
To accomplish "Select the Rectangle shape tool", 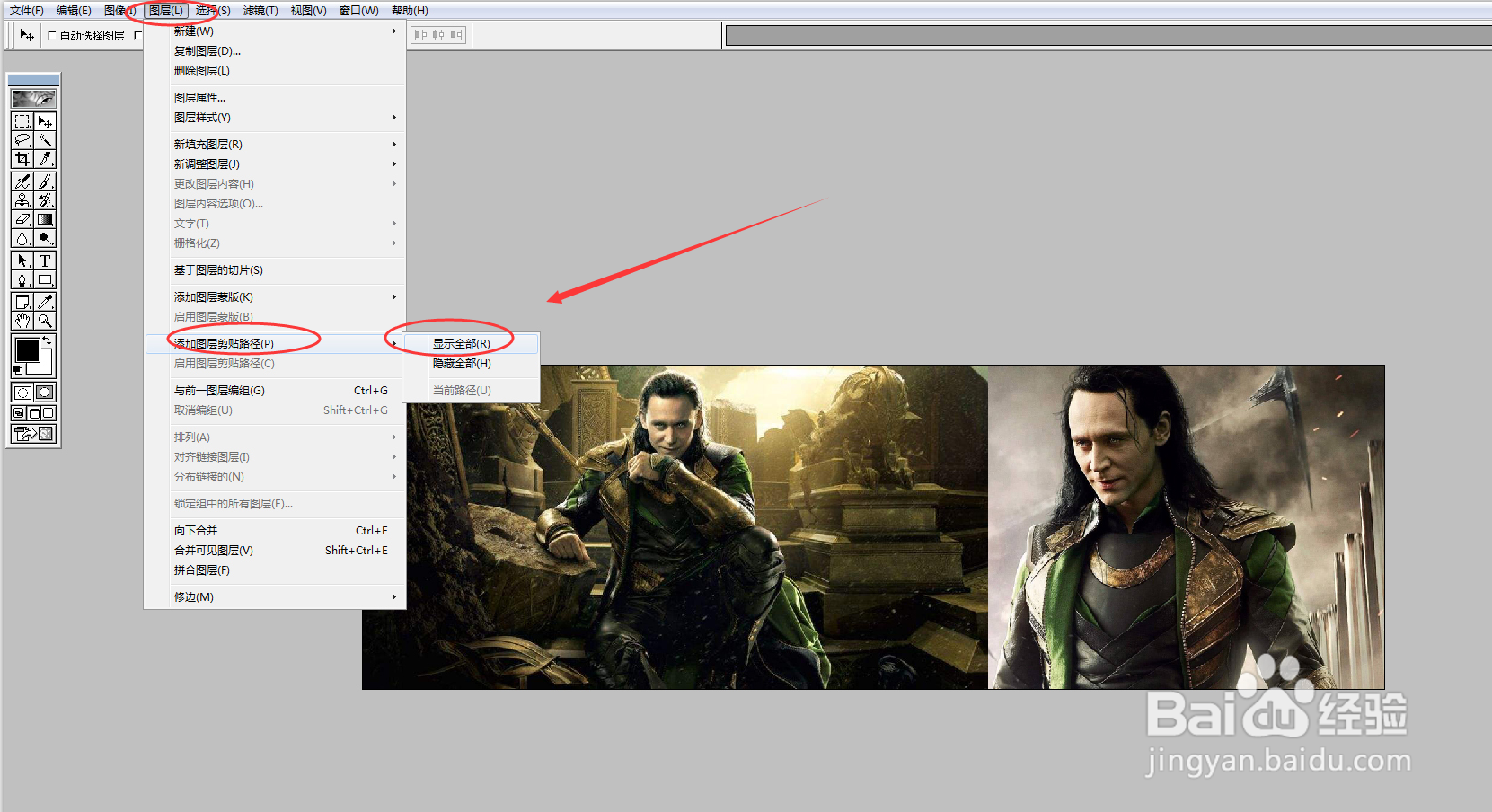I will pos(45,279).
